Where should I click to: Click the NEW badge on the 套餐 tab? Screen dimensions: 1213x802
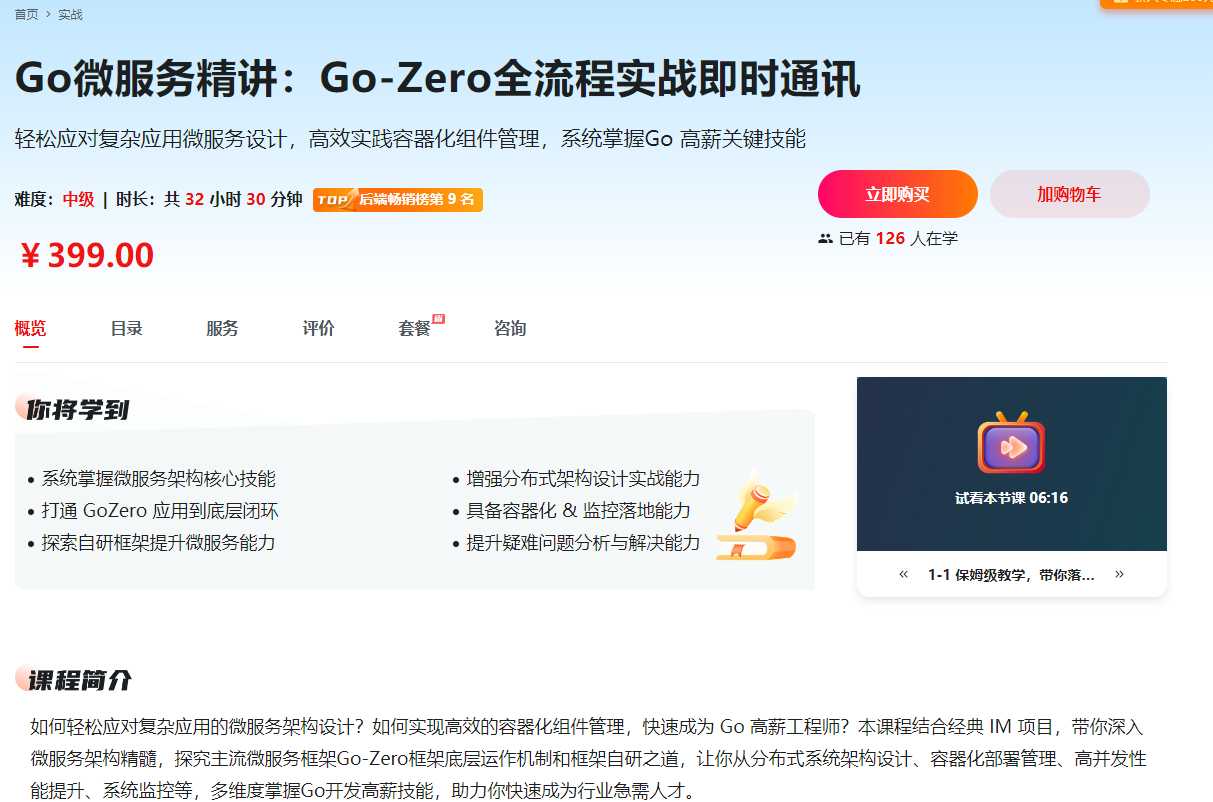pyautogui.click(x=437, y=316)
